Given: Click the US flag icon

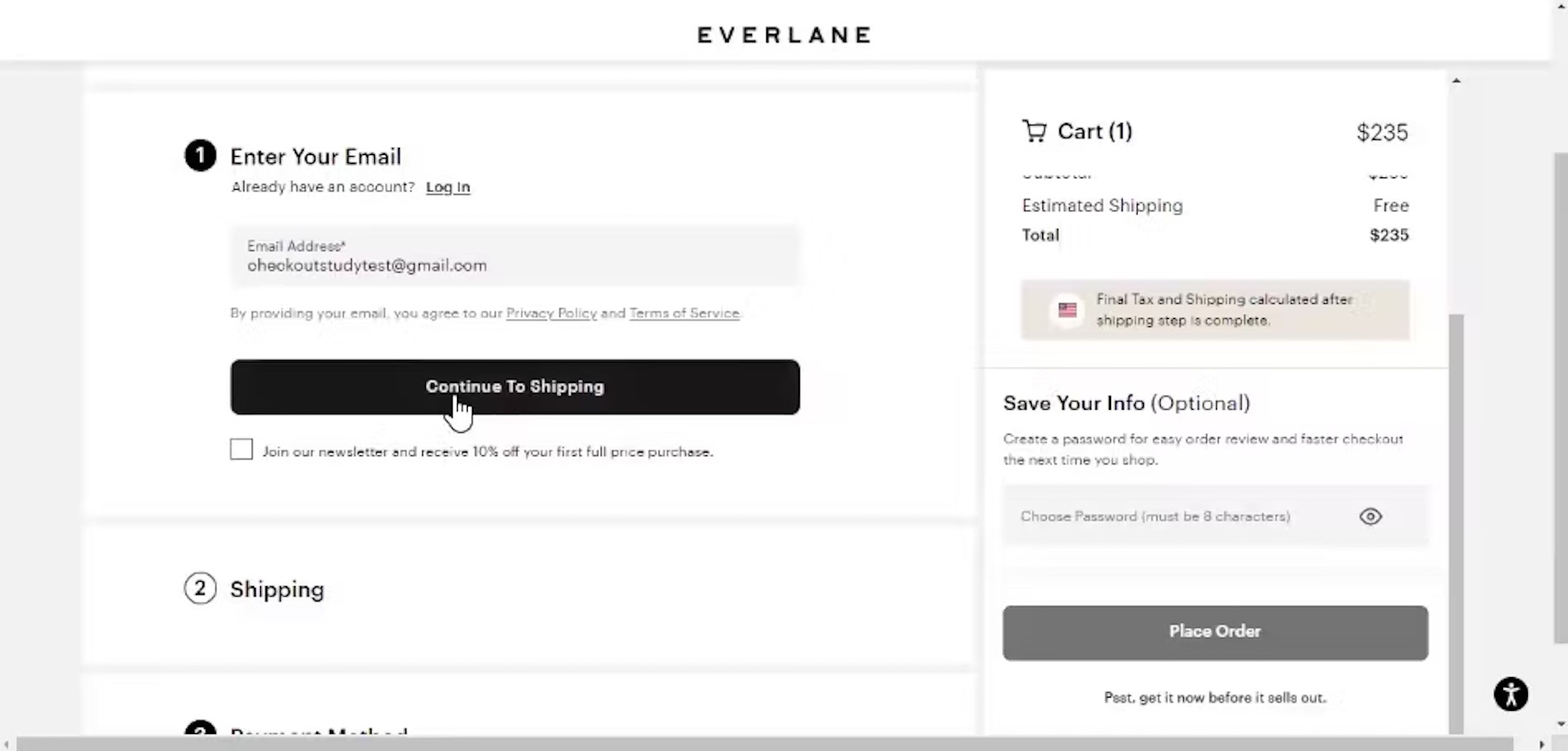Looking at the screenshot, I should pyautogui.click(x=1067, y=310).
